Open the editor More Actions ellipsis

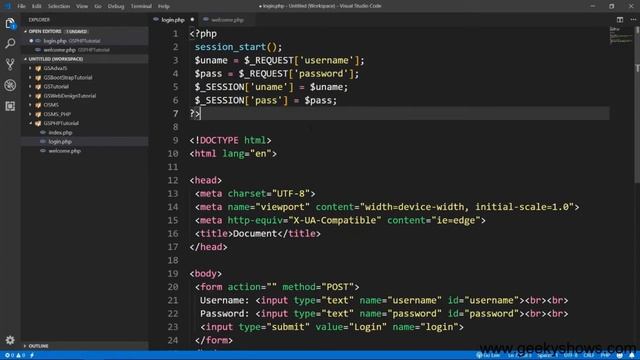point(633,20)
